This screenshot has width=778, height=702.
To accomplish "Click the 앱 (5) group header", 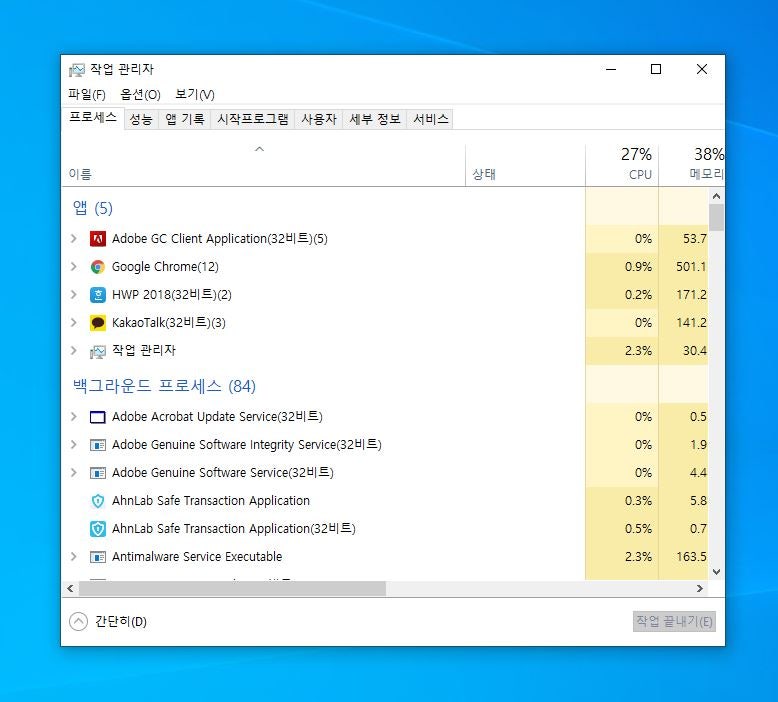I will pyautogui.click(x=93, y=208).
